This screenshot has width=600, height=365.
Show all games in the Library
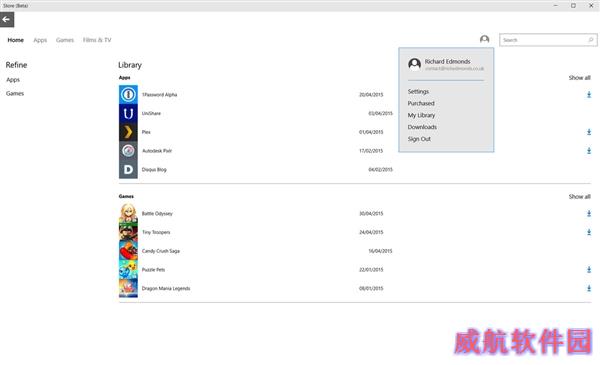click(579, 197)
